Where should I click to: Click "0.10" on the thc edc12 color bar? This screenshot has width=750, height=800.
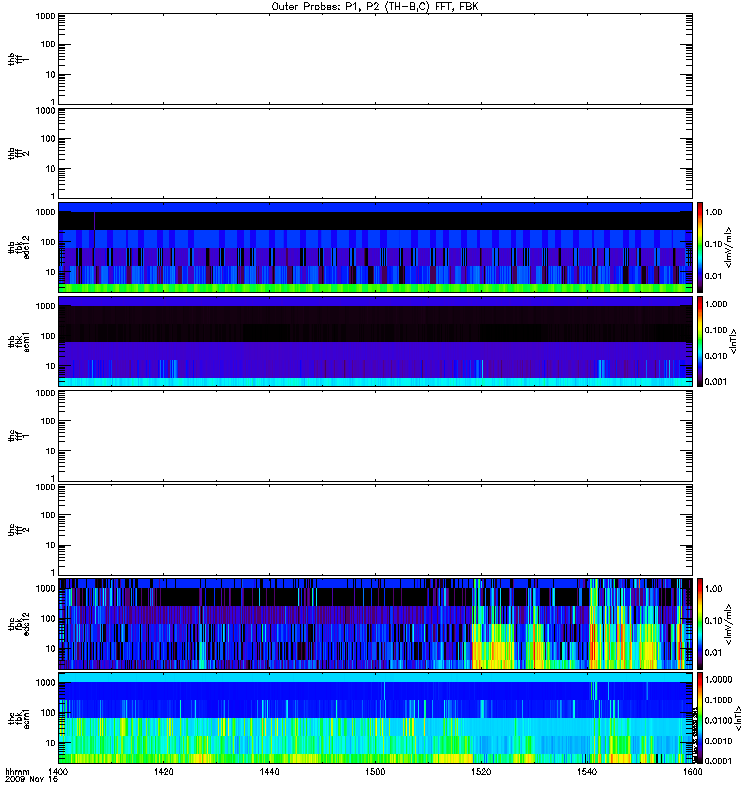point(714,620)
